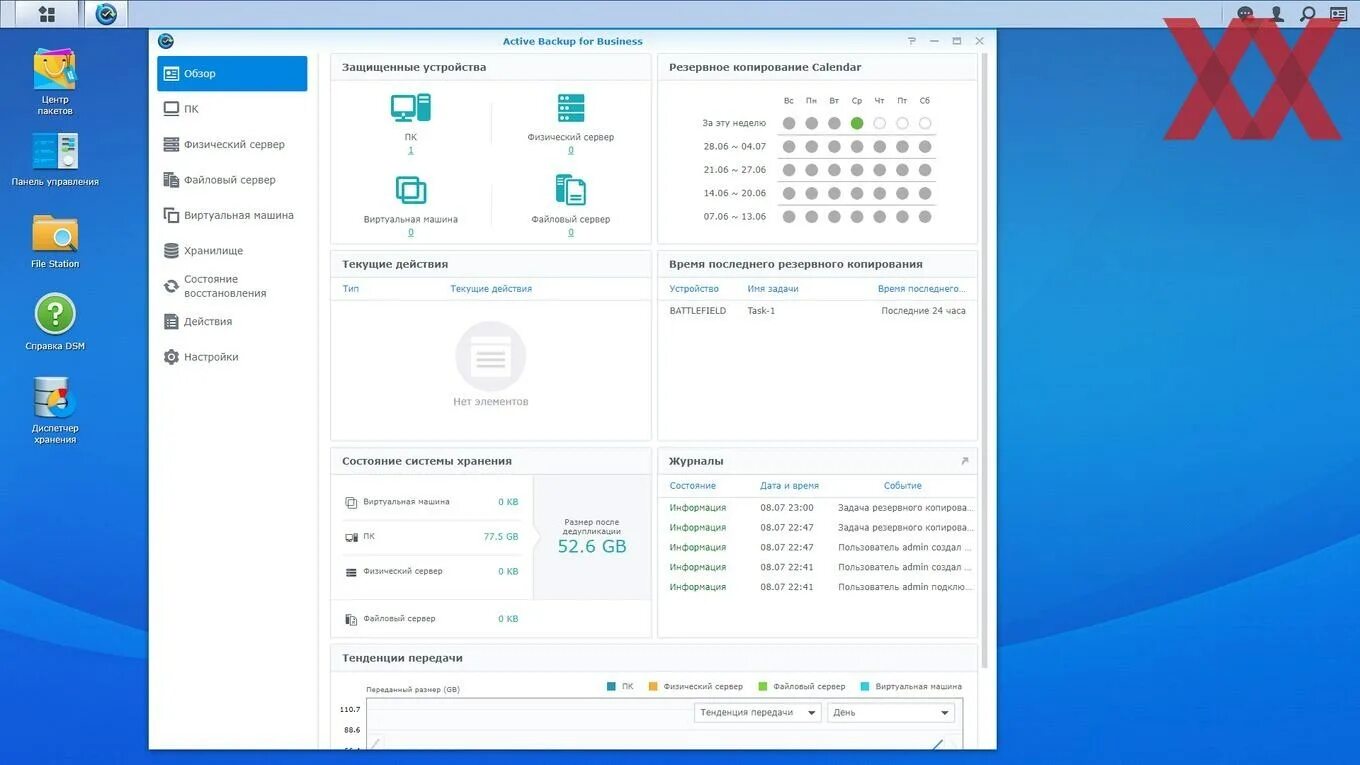Sort by Время последнего column header
1360x765 pixels.
922,289
